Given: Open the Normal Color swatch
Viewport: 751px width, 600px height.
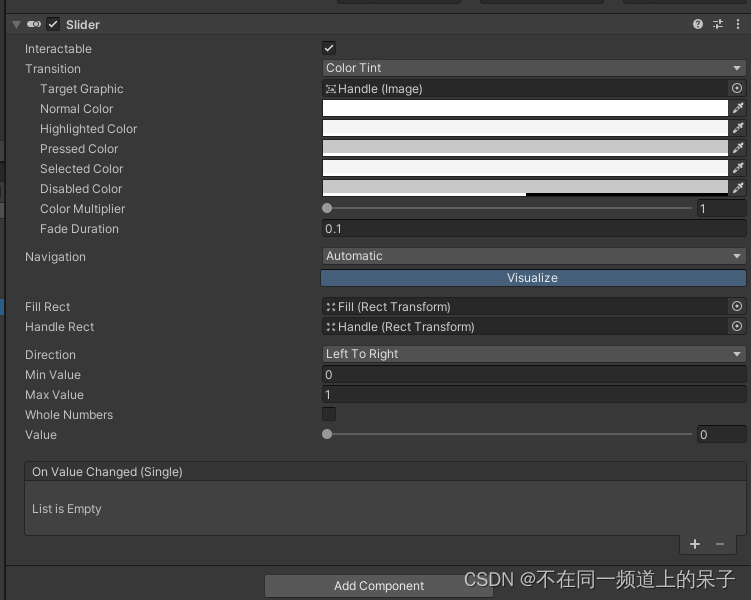Looking at the screenshot, I should (x=525, y=108).
